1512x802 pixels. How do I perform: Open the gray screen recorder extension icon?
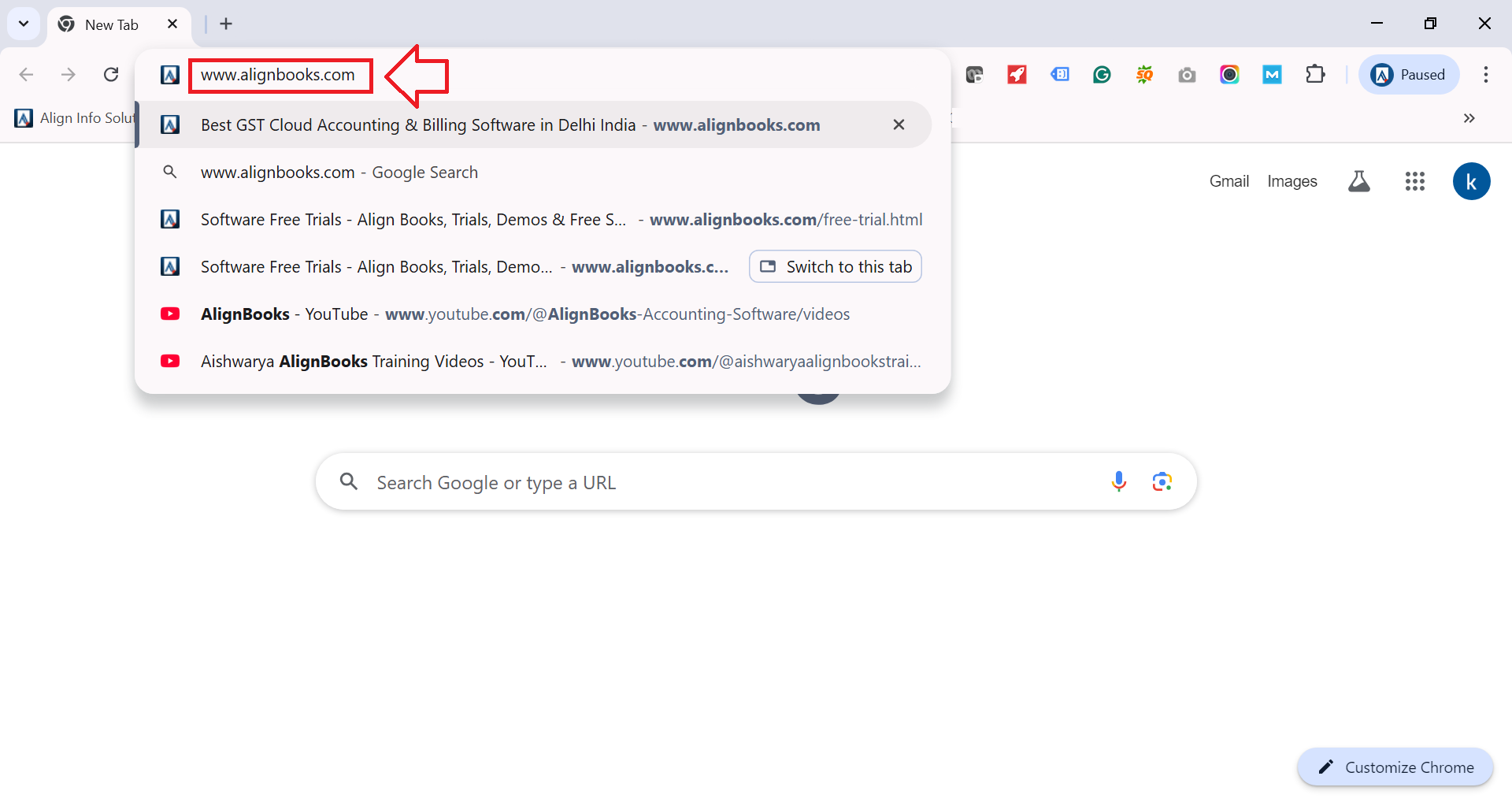coord(975,75)
